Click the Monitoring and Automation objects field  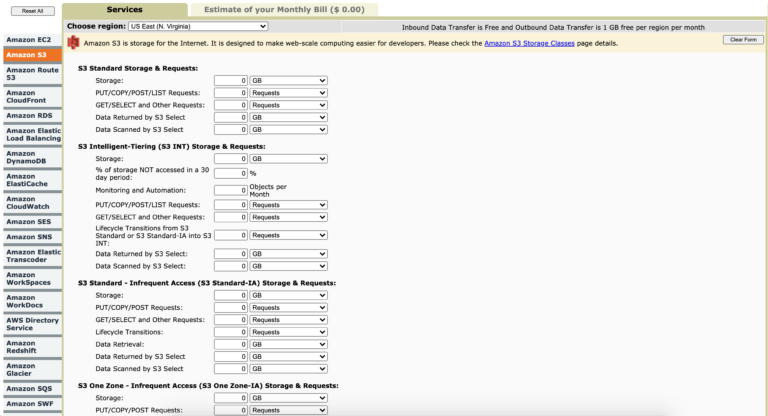pyautogui.click(x=231, y=190)
